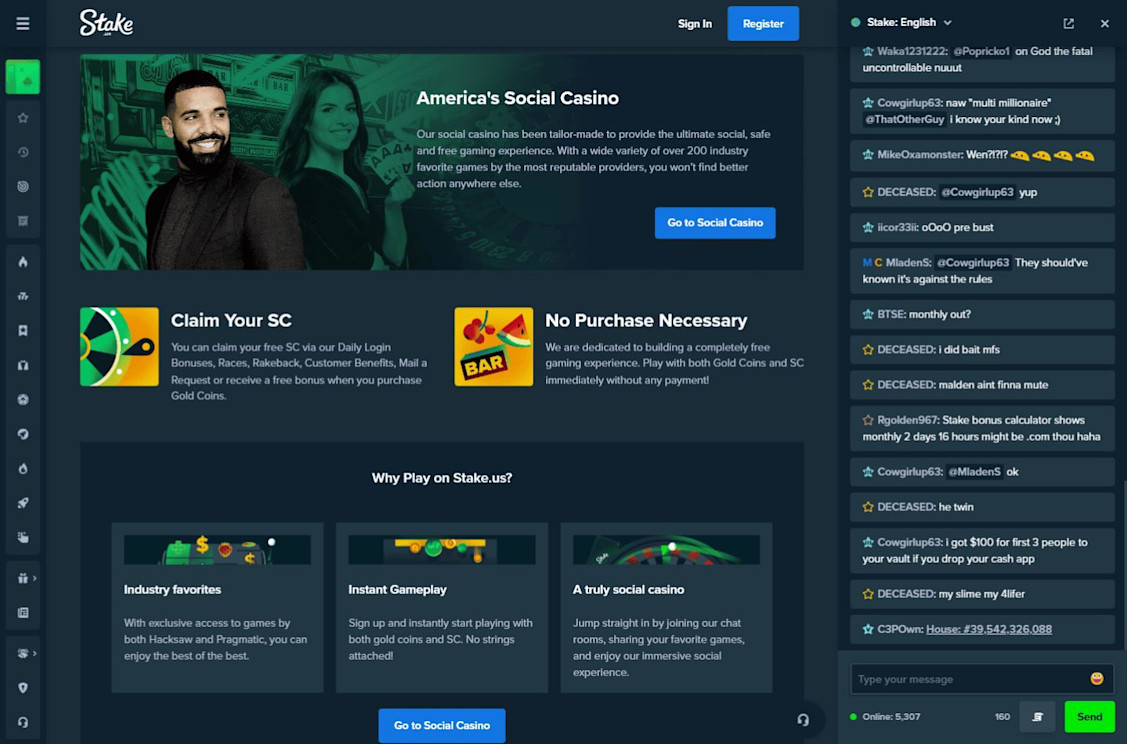Open the shield icon in the sidebar

tap(23, 688)
